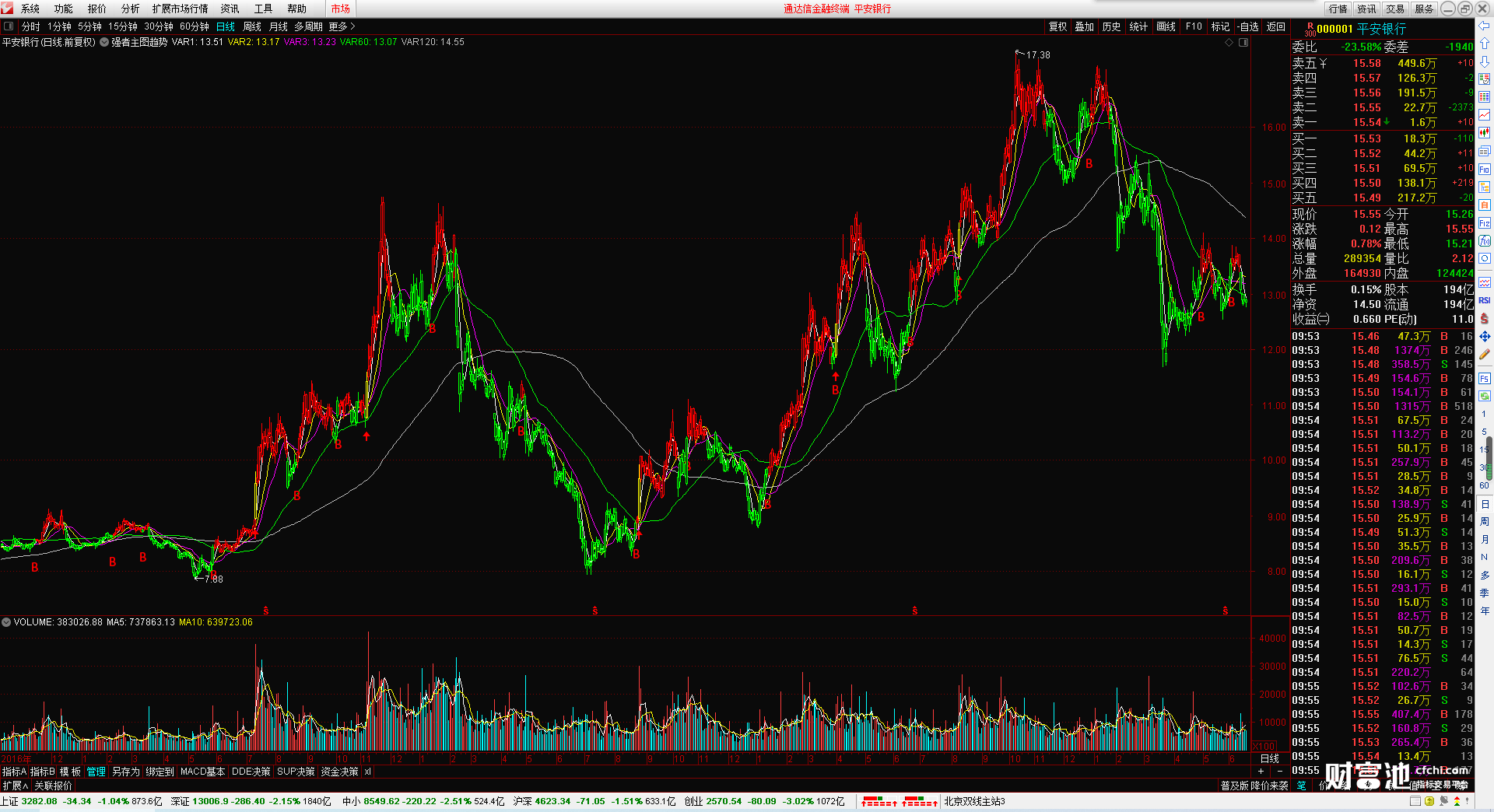The height and width of the screenshot is (812, 1494).
Task: Click the back arrow icon in right sidebar
Action: tap(1485, 26)
